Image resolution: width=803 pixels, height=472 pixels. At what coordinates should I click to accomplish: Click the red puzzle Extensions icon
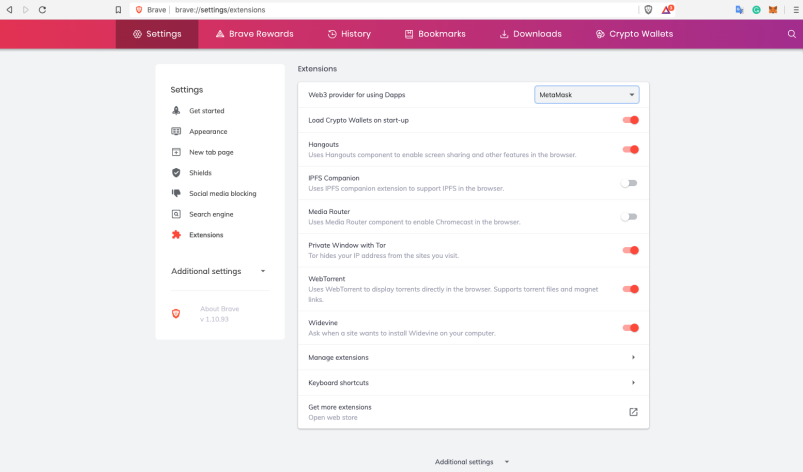tap(176, 234)
